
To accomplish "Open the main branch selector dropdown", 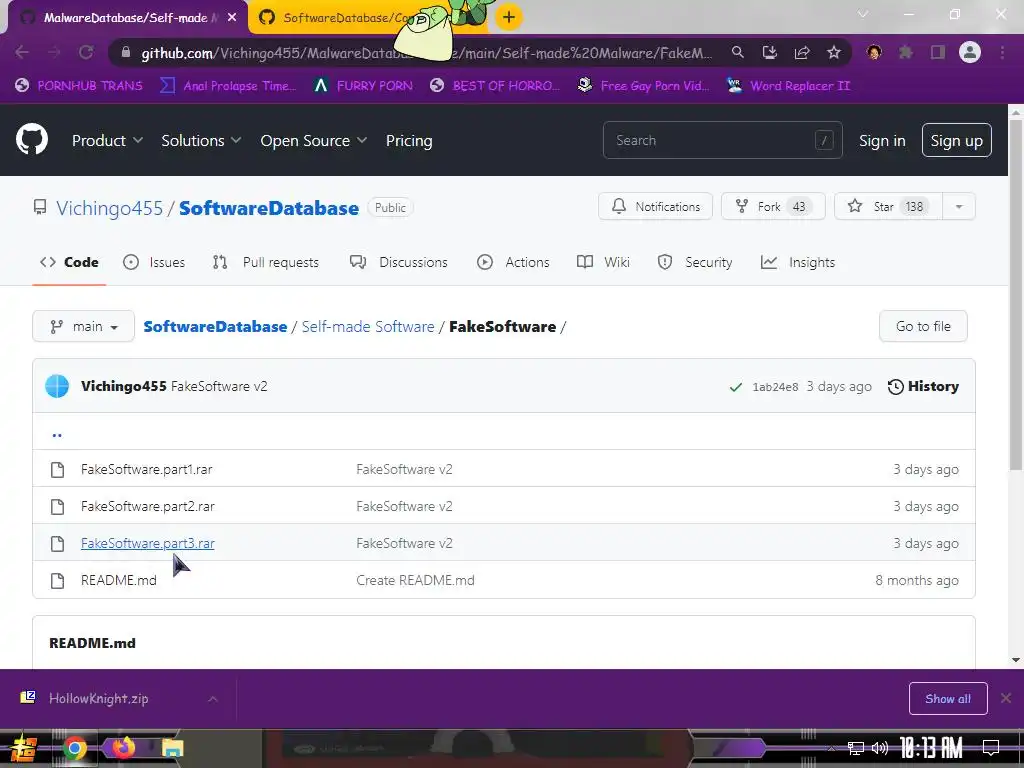I will [x=84, y=326].
